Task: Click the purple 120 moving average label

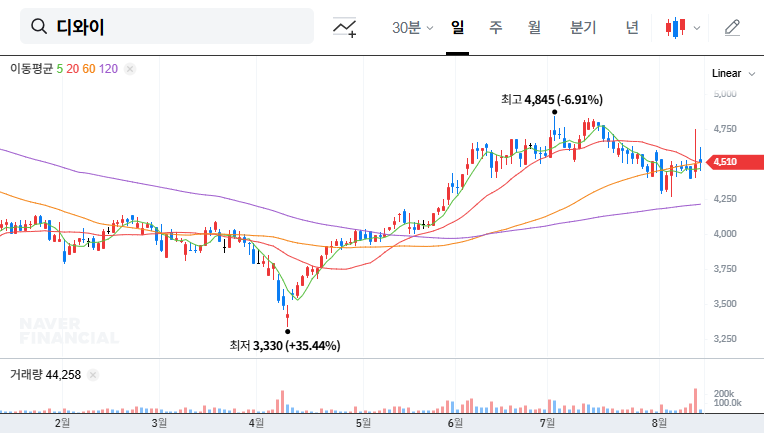Action: [x=109, y=69]
